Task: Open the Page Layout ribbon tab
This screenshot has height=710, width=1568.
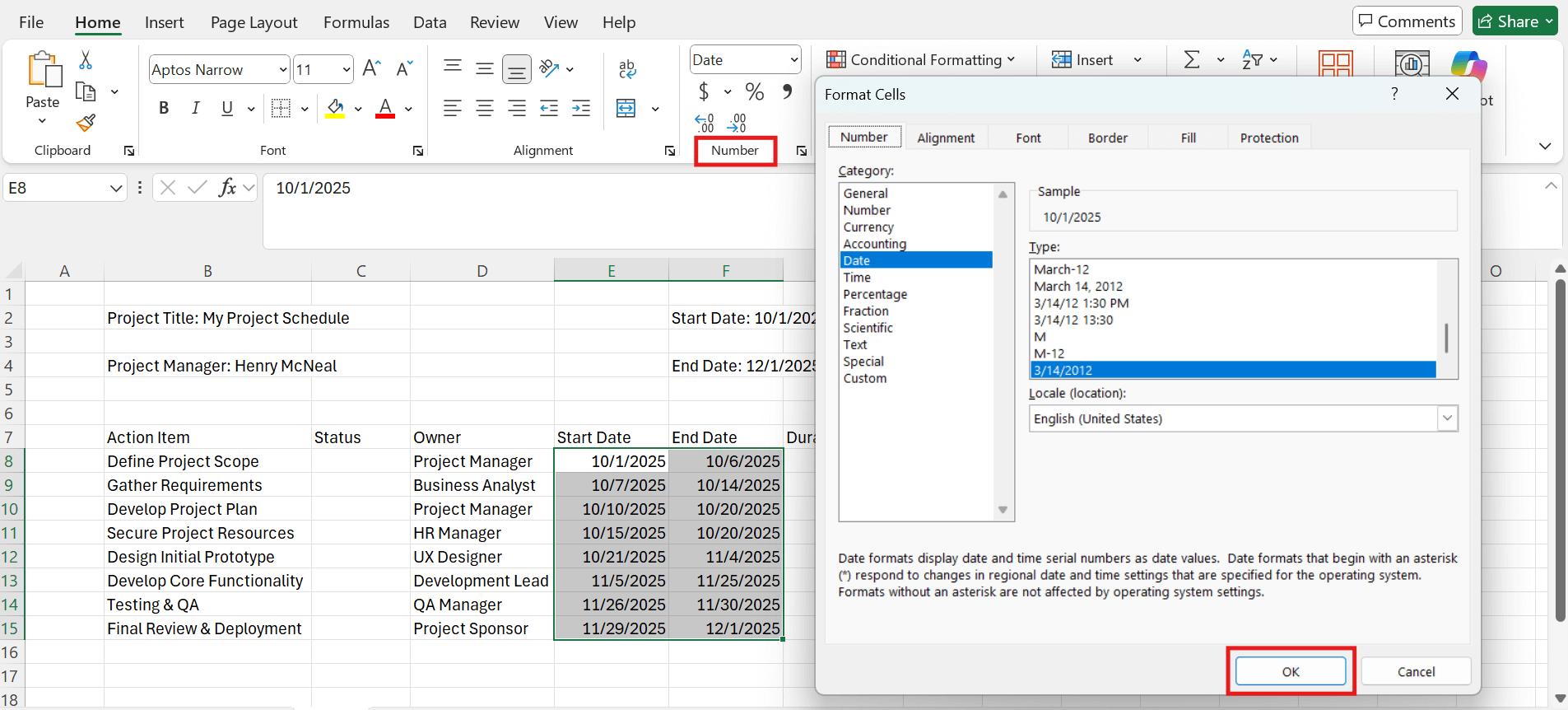Action: tap(254, 22)
